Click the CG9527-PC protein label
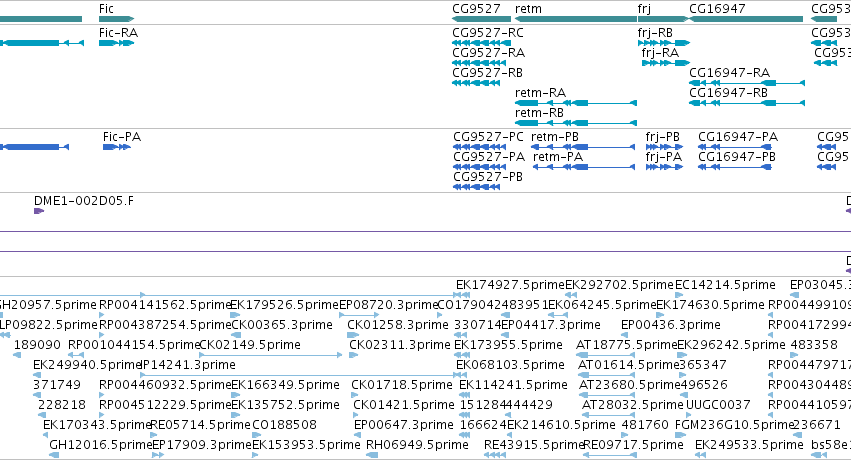The width and height of the screenshot is (851, 460). 488,137
